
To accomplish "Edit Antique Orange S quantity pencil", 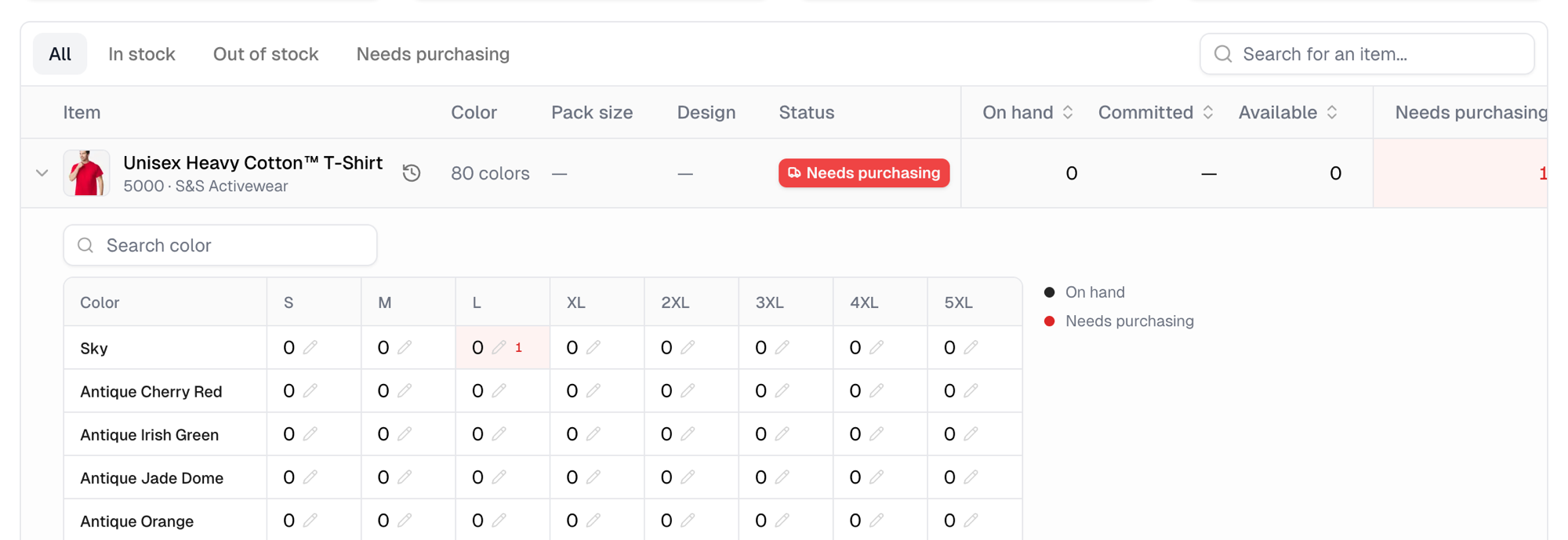I will [310, 520].
